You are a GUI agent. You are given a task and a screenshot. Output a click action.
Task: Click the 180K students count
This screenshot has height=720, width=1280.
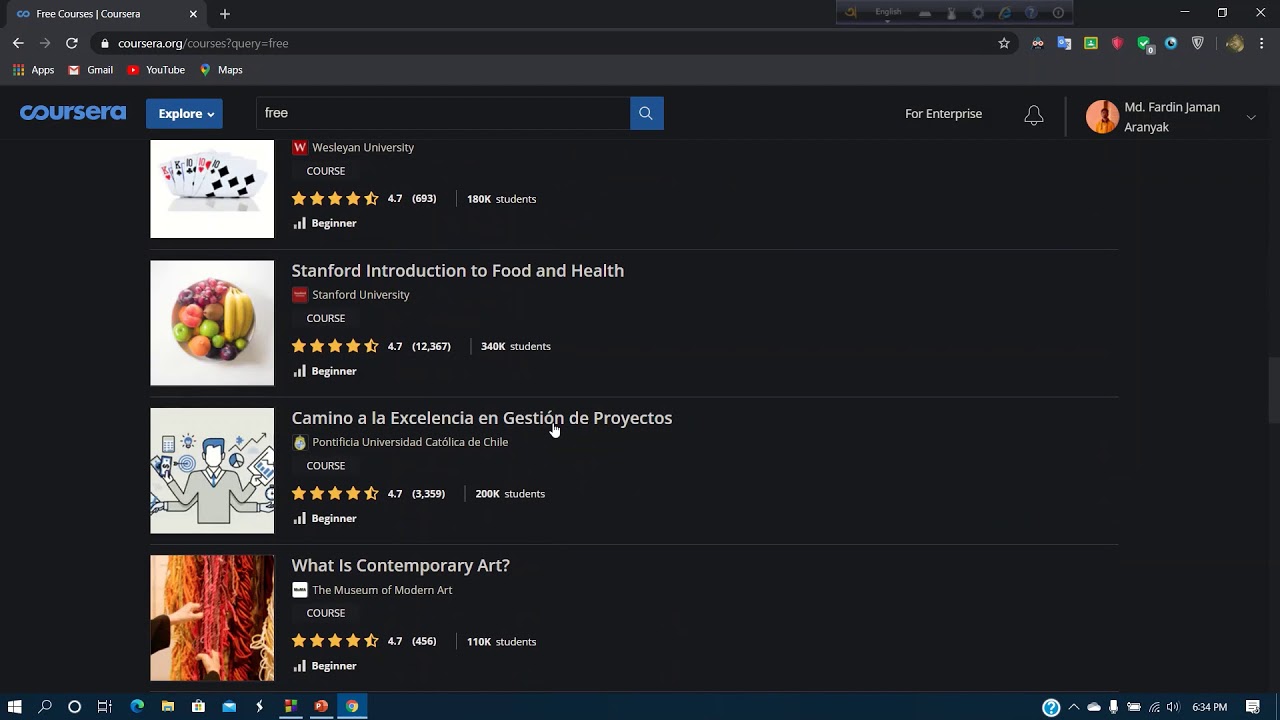501,199
